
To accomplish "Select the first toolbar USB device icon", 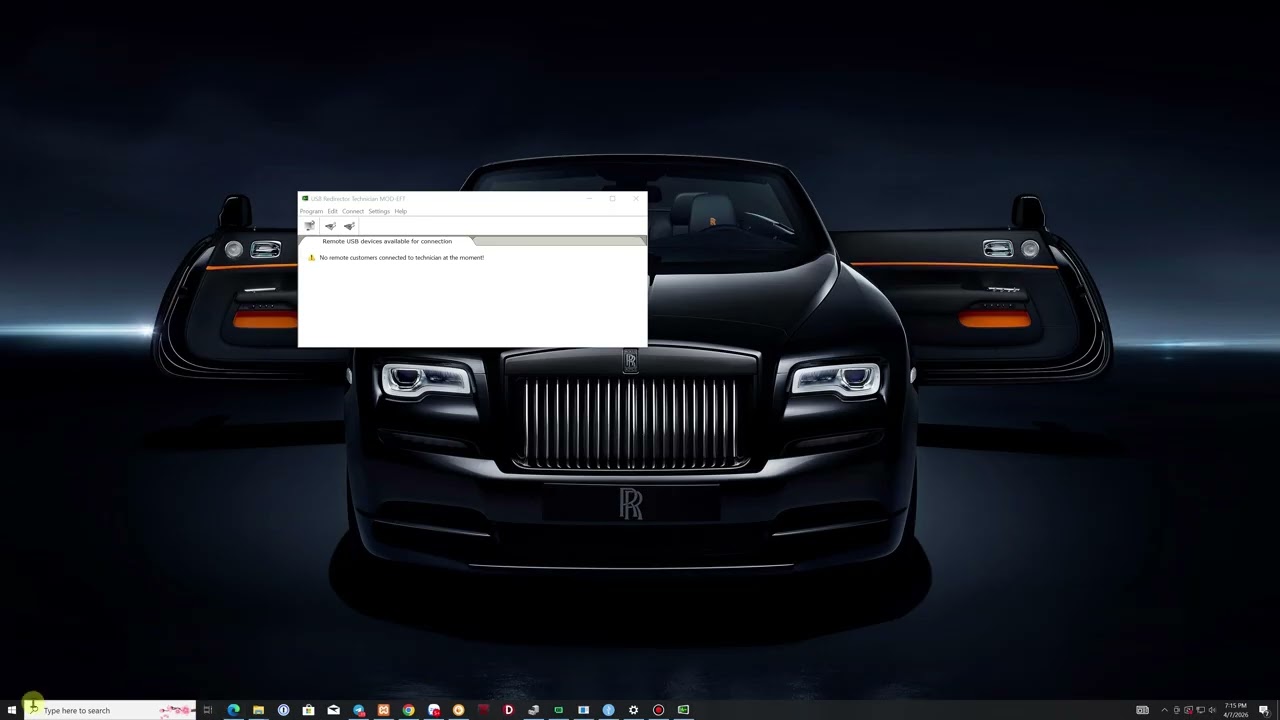I will tap(310, 226).
